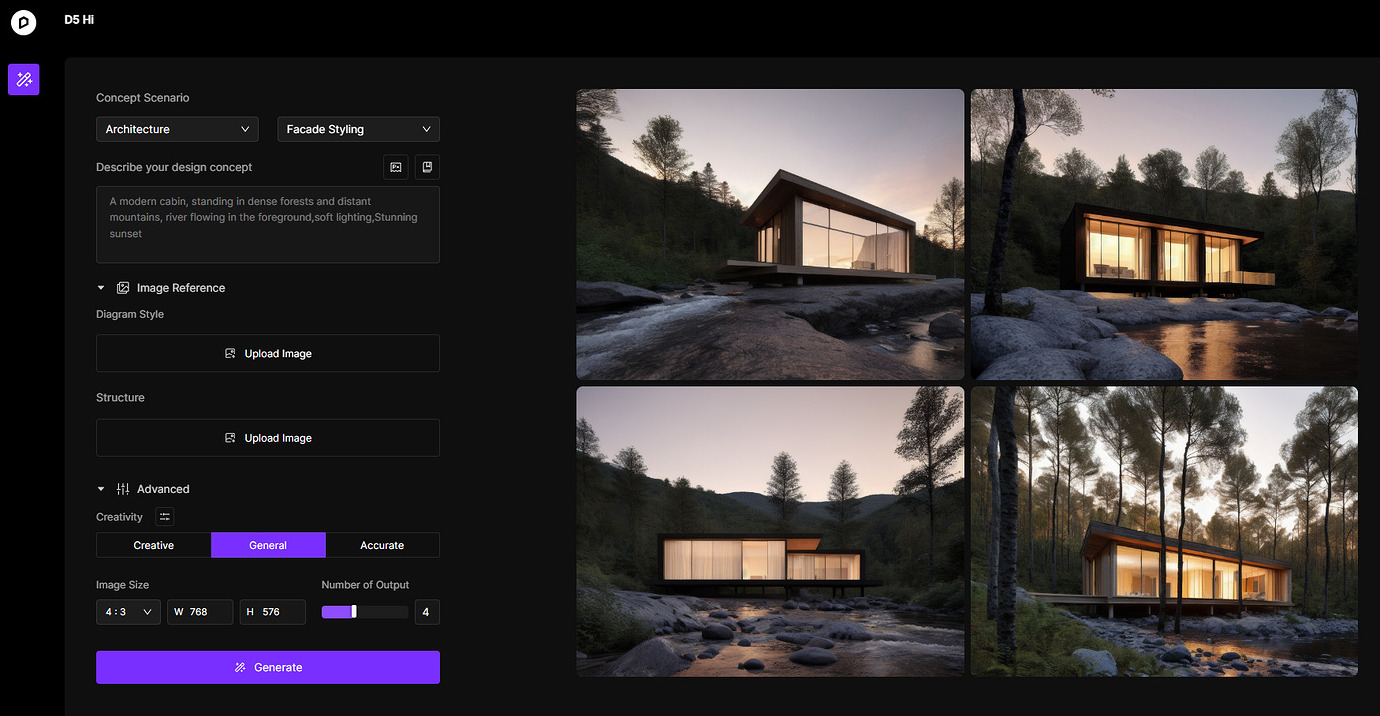
Task: Click the Upload Image icon under Diagram Style
Action: [x=232, y=353]
